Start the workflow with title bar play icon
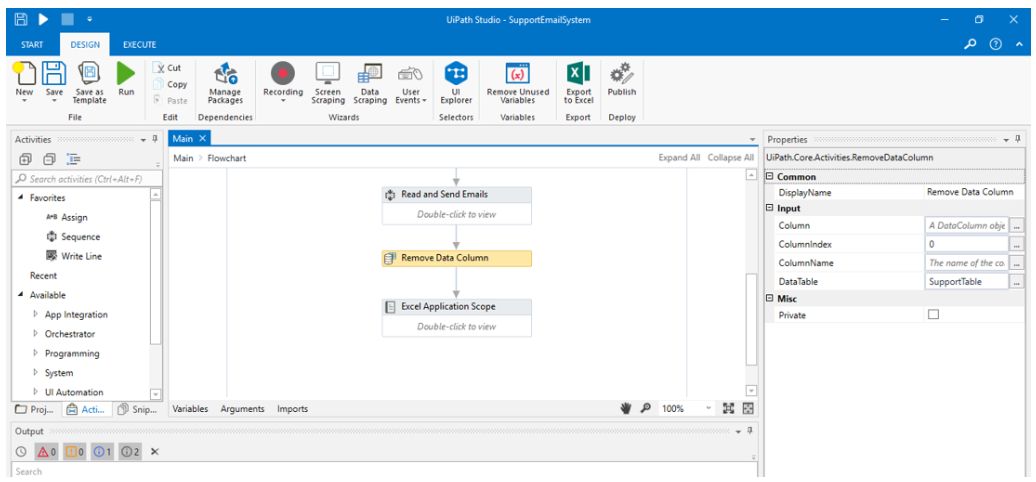This screenshot has width=1036, height=482. 44,20
